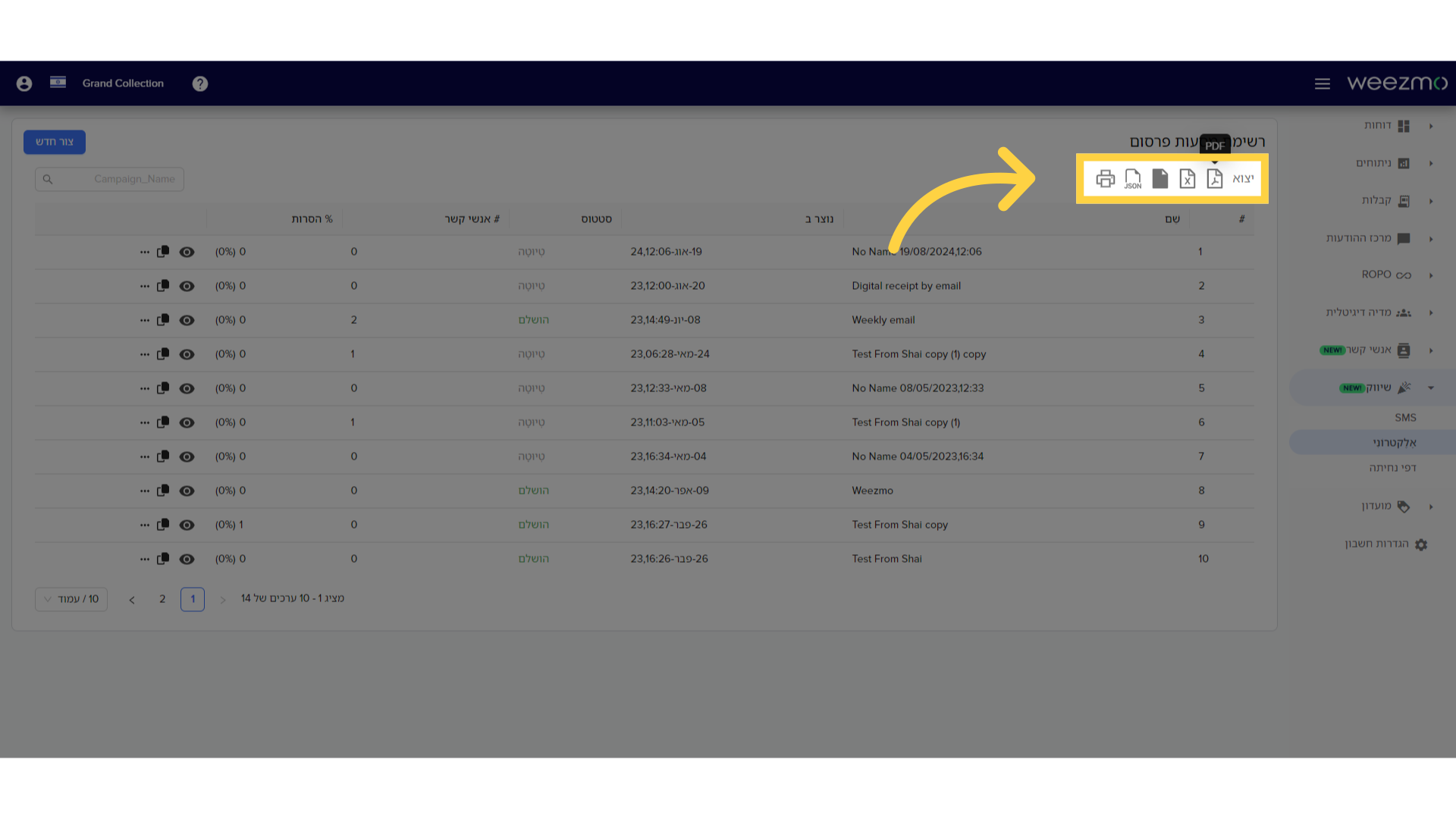Screen dimensions: 1456x819
Task: Expand the digital media sidebar section
Action: [1431, 312]
